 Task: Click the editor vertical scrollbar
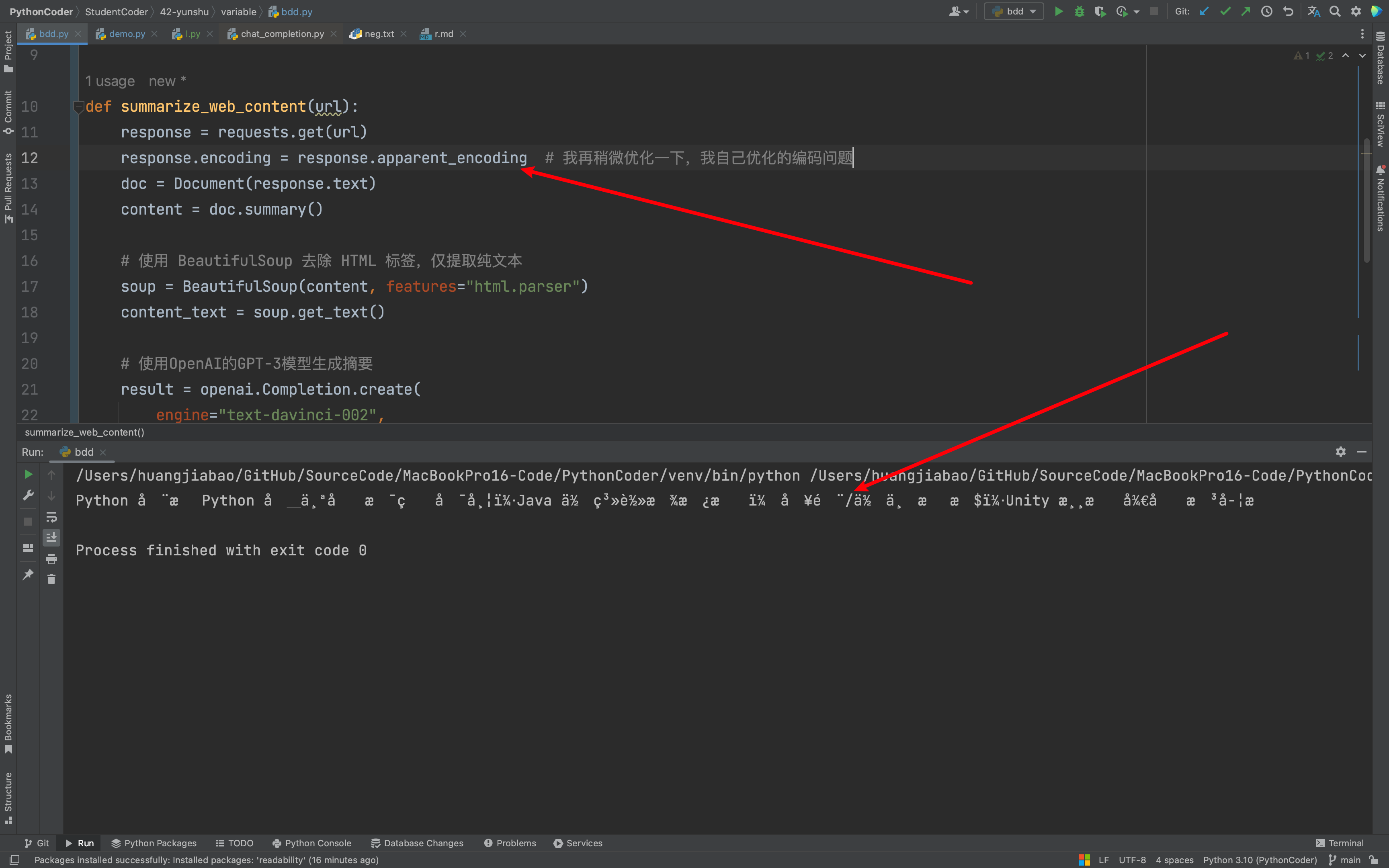click(1366, 201)
